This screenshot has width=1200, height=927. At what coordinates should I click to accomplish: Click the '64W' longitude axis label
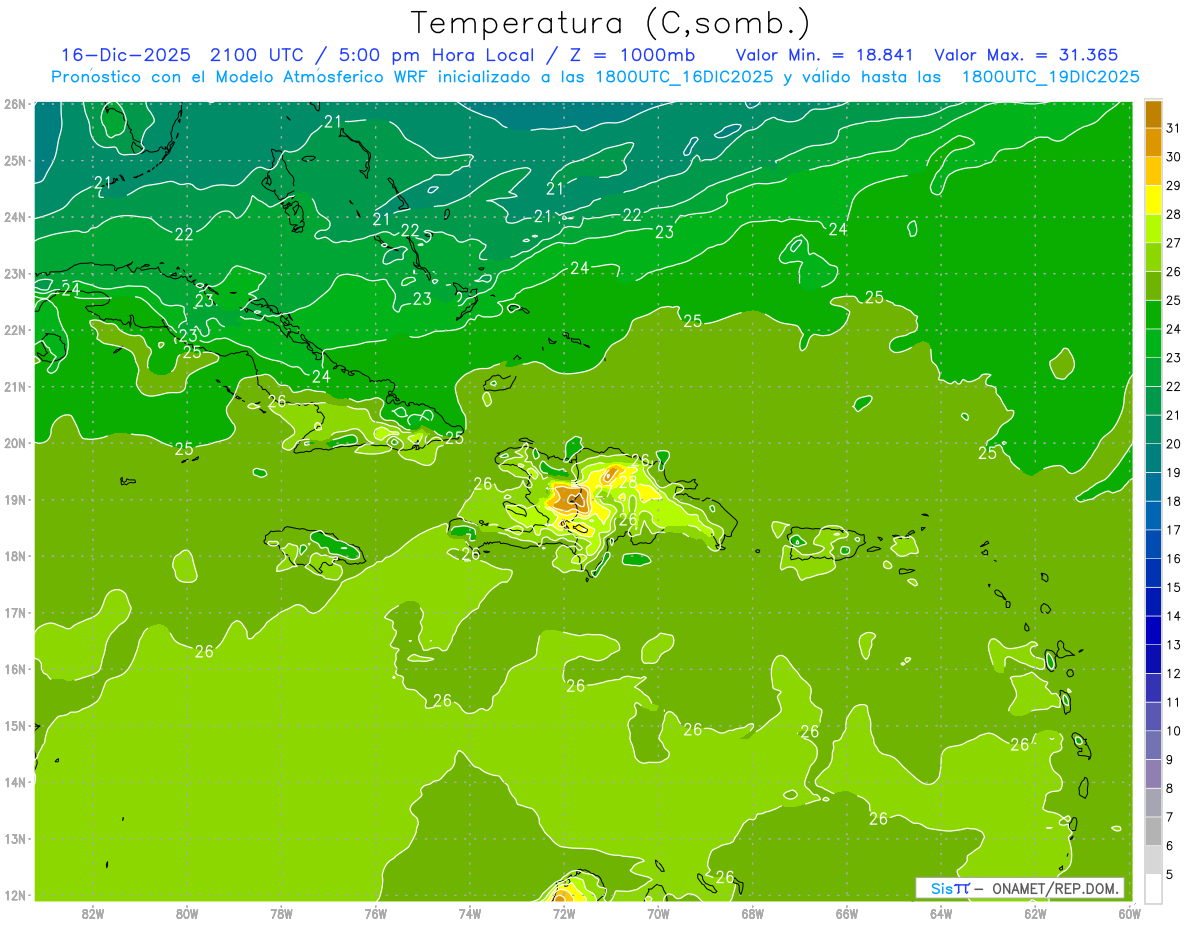click(941, 913)
